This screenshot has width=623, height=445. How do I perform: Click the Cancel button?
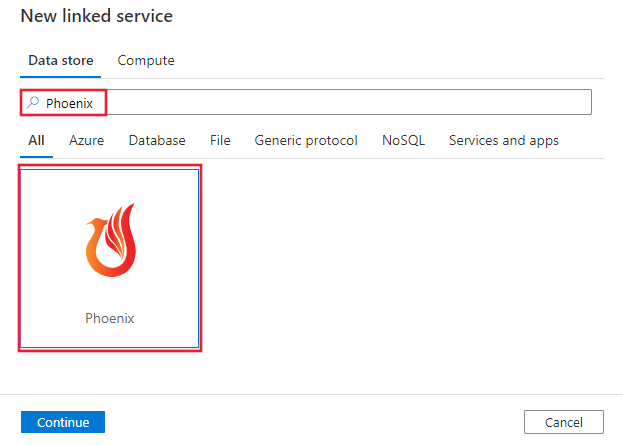(x=564, y=422)
